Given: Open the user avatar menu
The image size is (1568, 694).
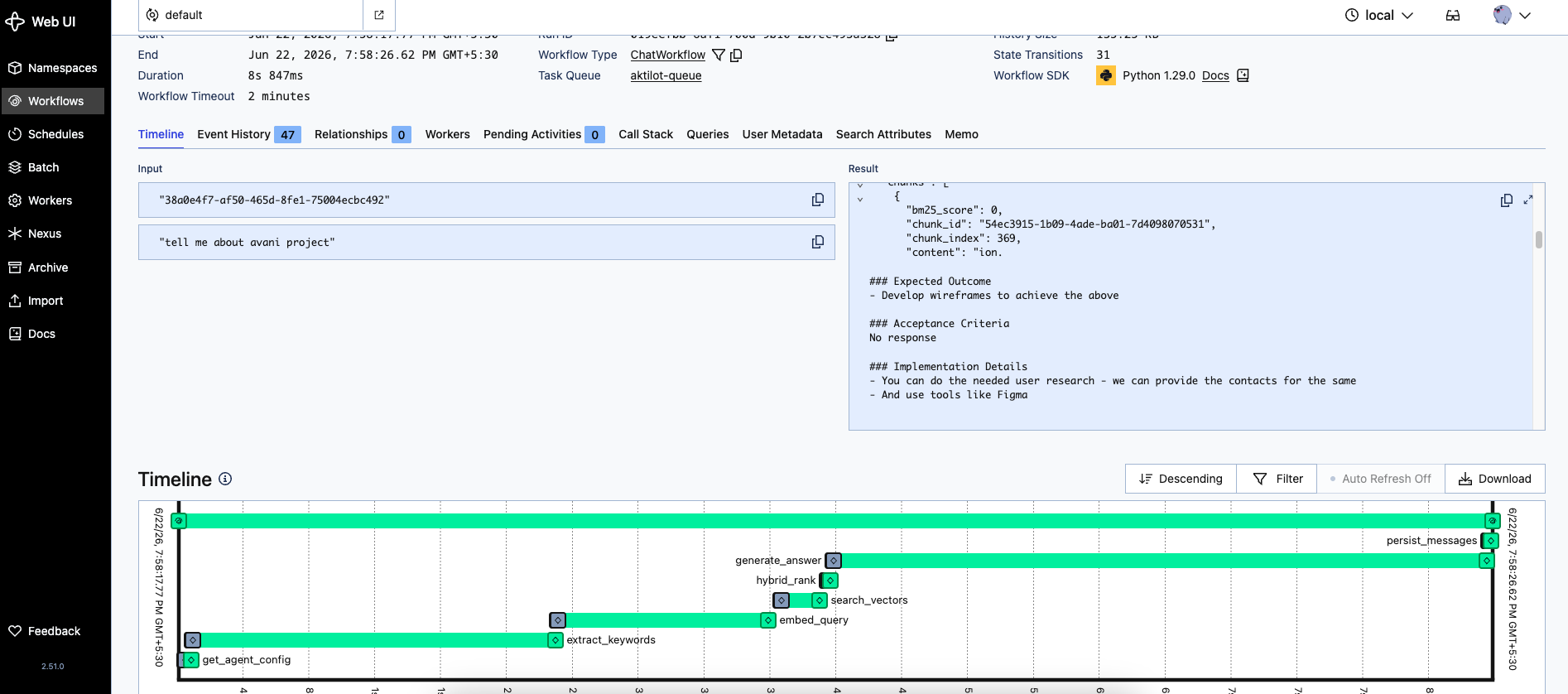Looking at the screenshot, I should [1512, 15].
